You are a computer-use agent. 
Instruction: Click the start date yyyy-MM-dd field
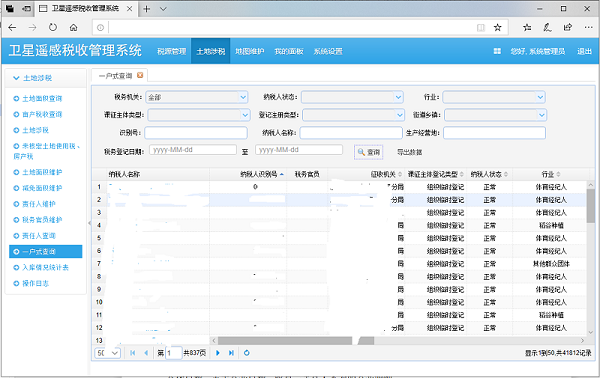tap(193, 150)
